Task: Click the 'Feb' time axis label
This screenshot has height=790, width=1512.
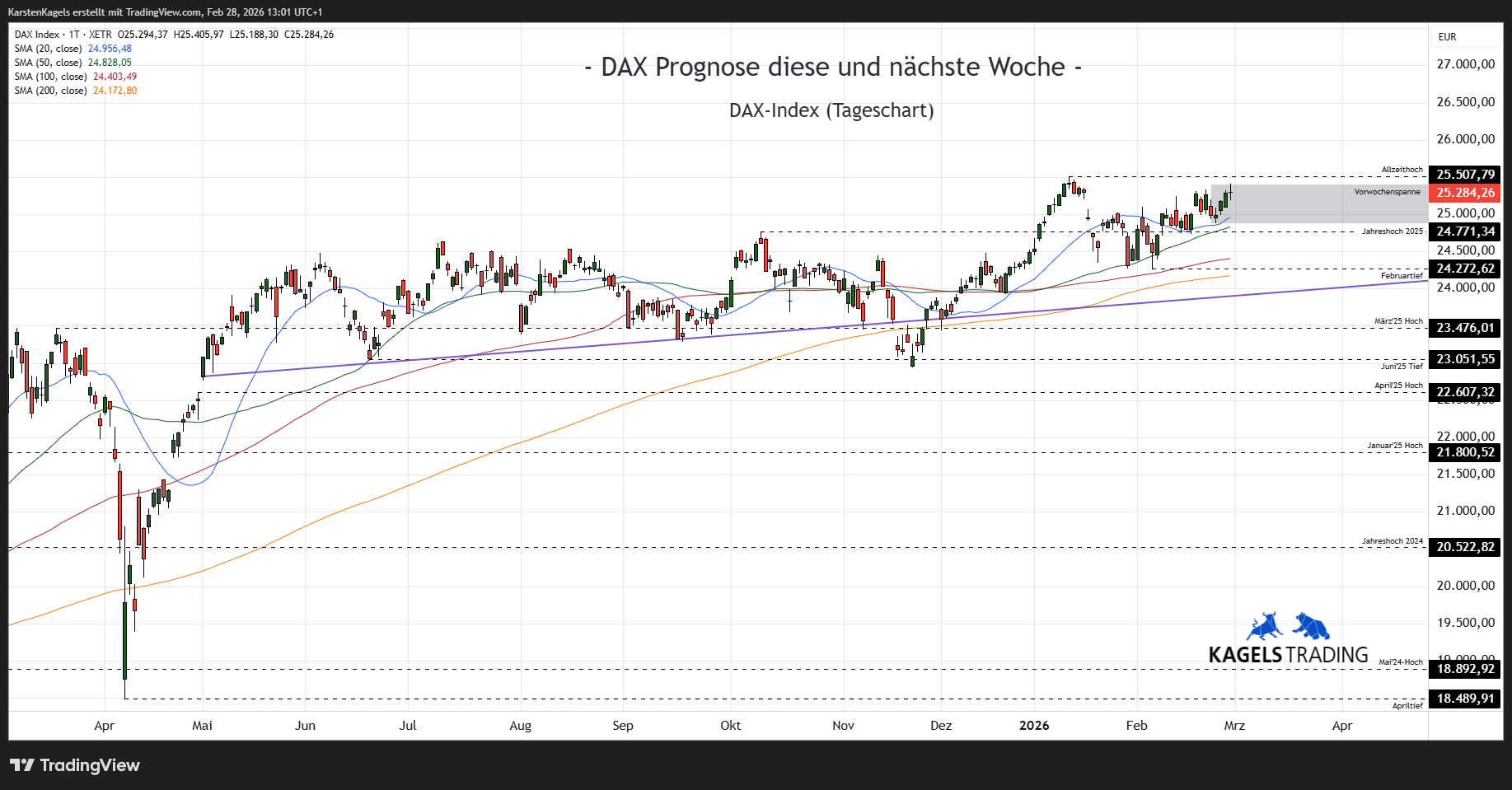Action: (x=1136, y=726)
